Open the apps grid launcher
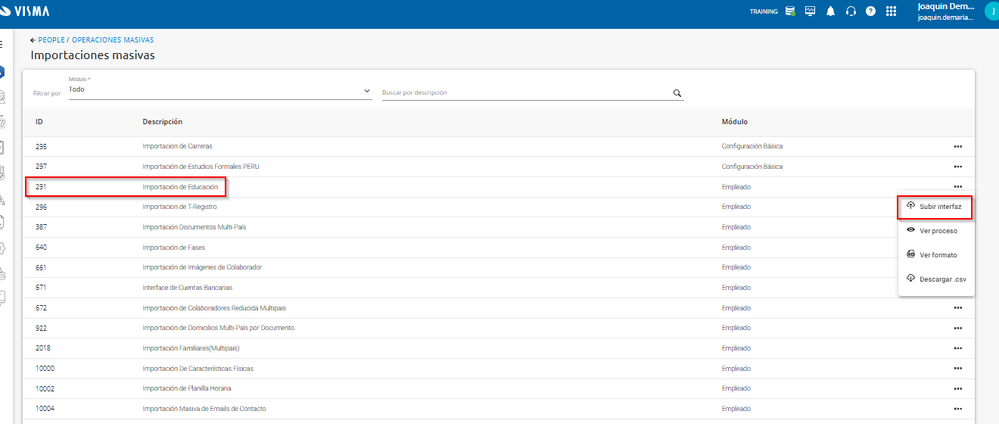999x424 pixels. point(891,11)
